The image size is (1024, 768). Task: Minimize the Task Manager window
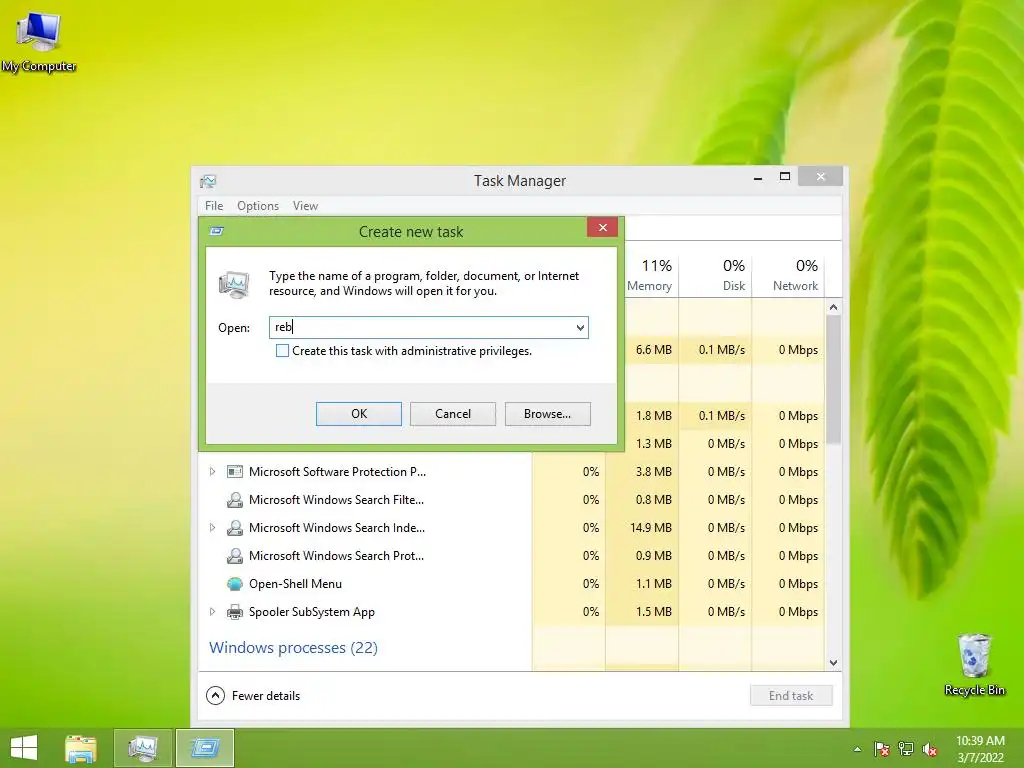[x=758, y=177]
